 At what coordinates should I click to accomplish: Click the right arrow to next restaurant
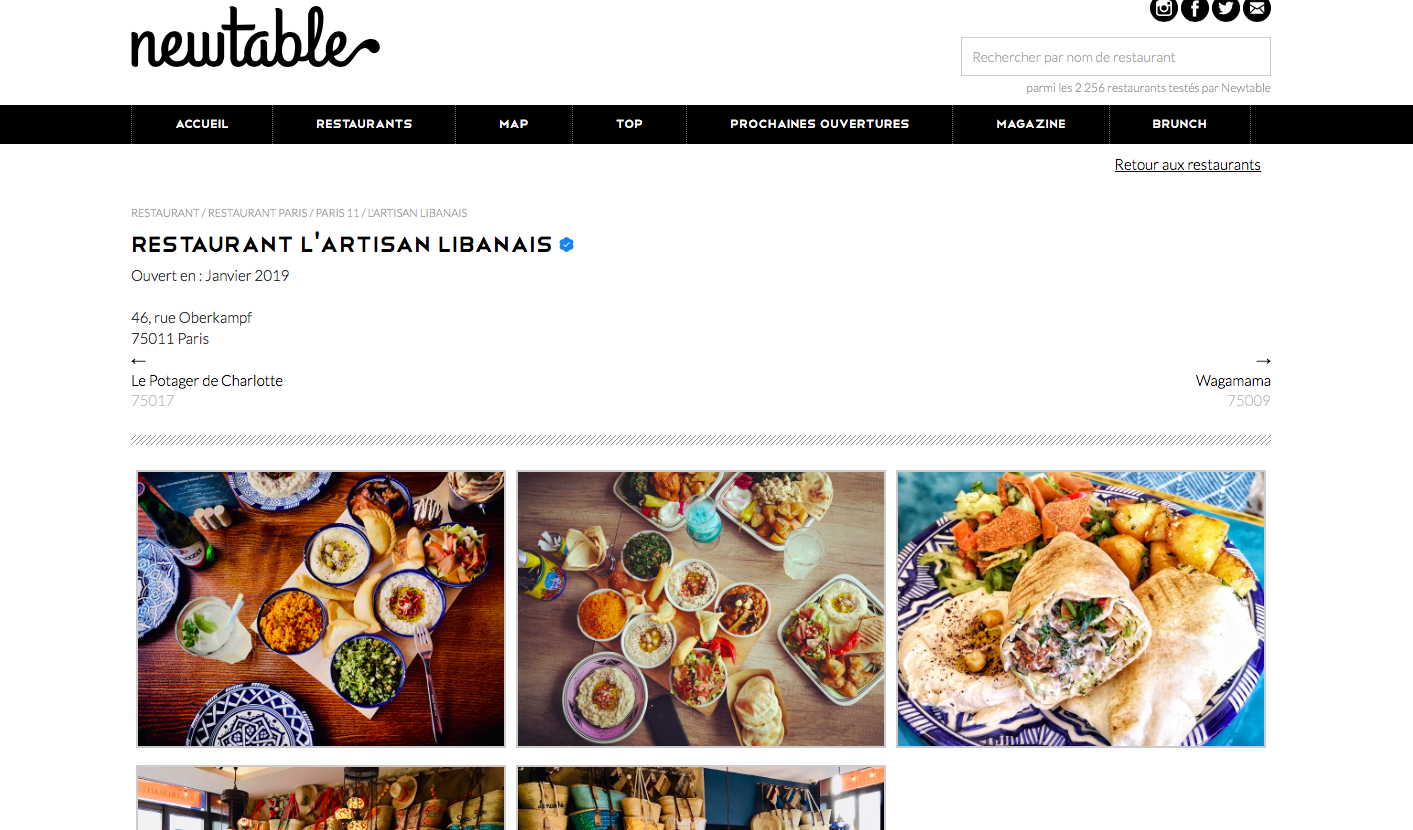tap(1263, 360)
